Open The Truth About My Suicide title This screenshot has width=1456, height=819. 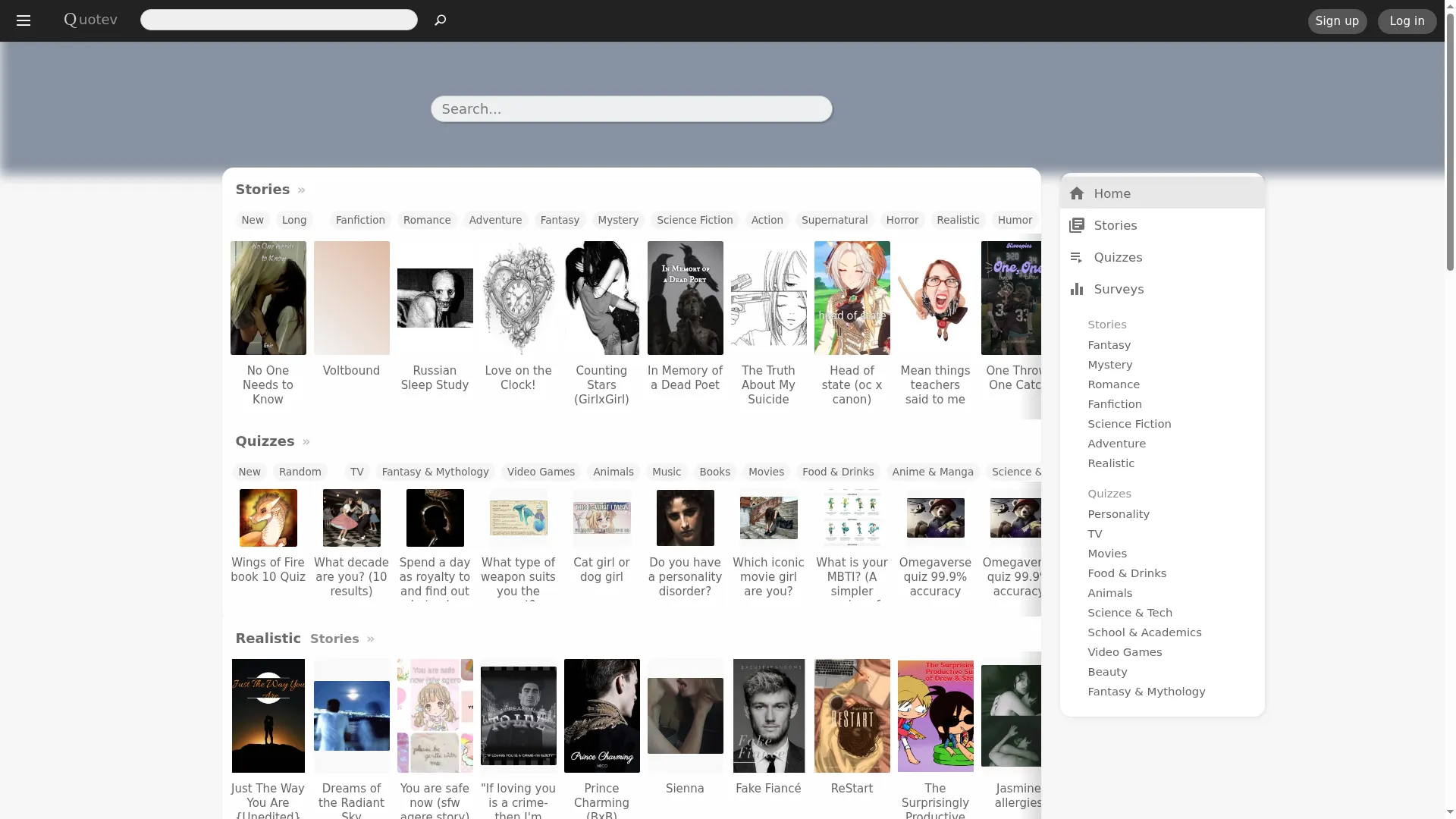pyautogui.click(x=768, y=385)
